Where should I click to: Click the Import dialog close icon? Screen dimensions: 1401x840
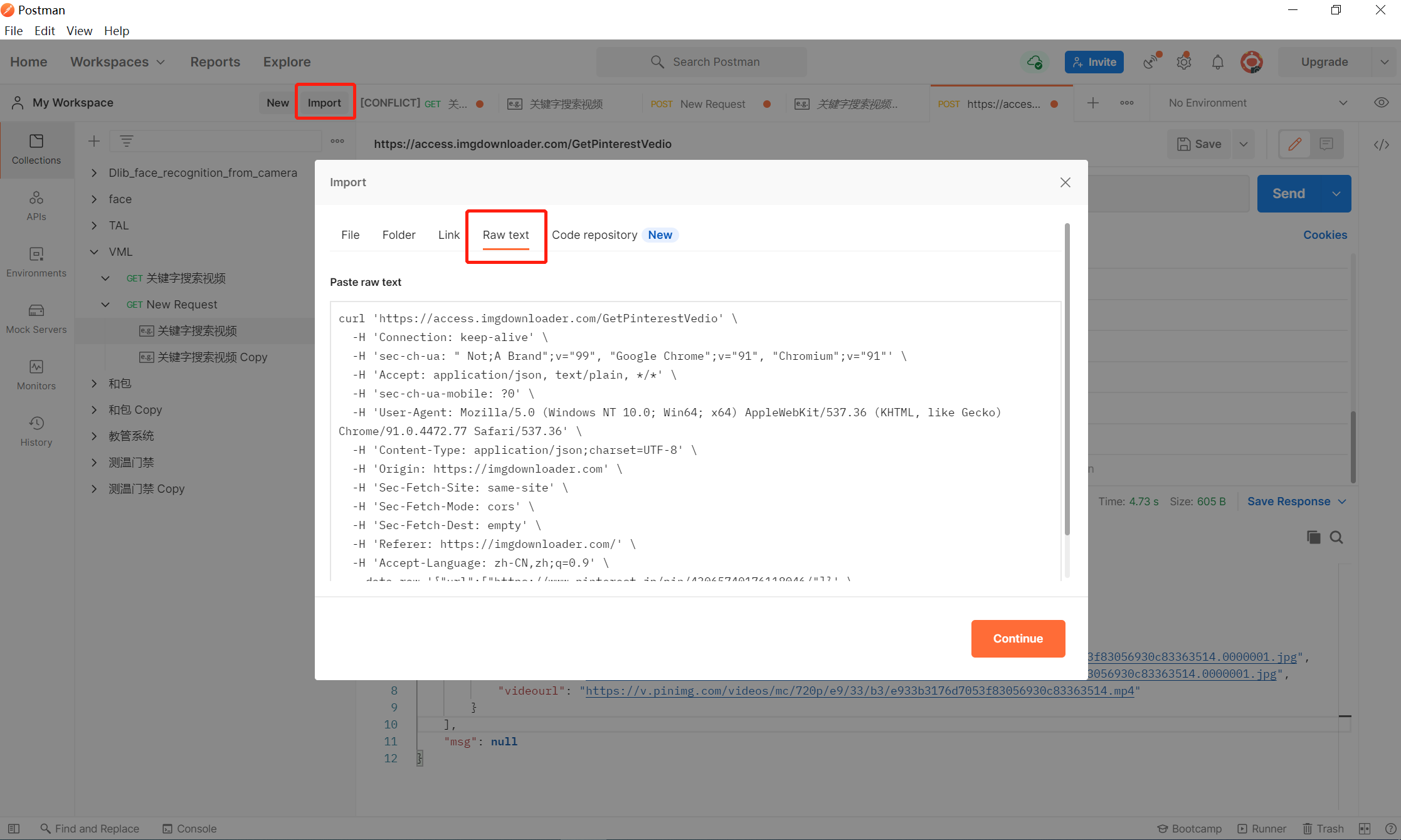pos(1065,182)
